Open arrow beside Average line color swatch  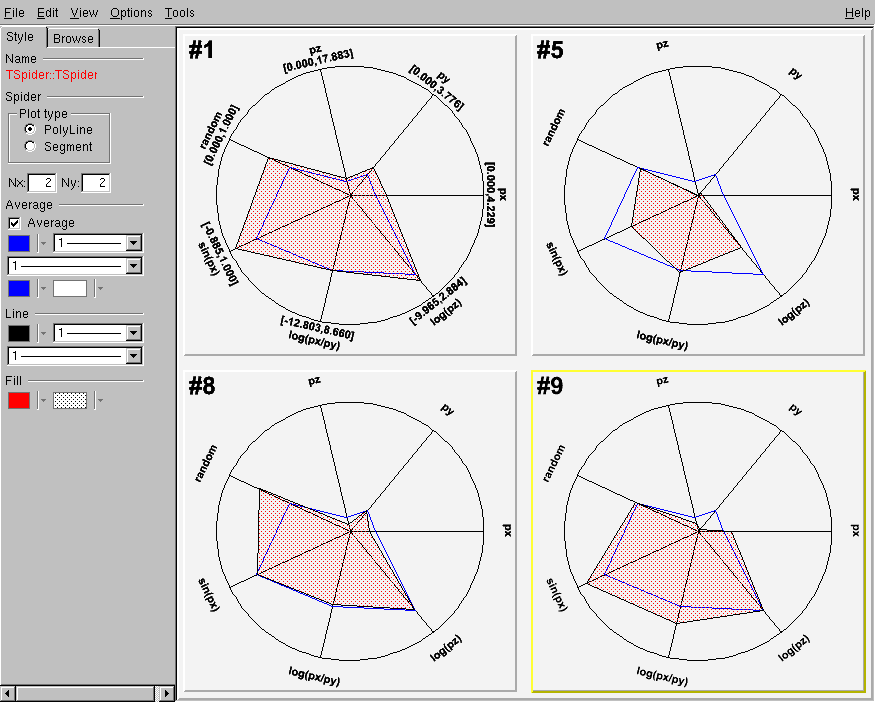tap(43, 243)
